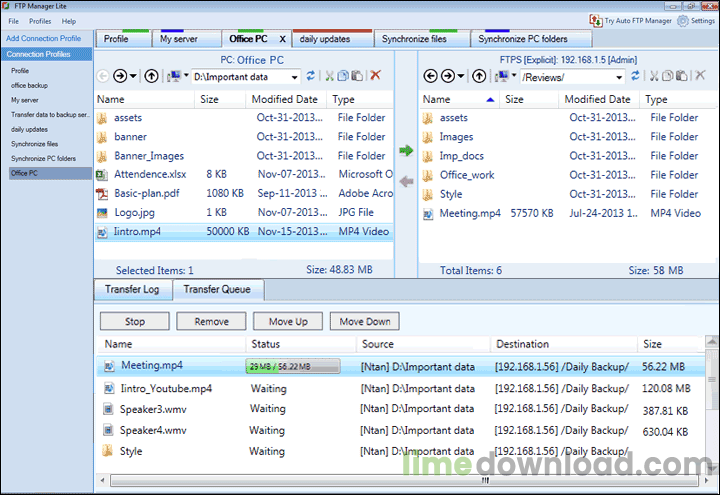The image size is (720, 495).
Task: Click the Move Down button
Action: (x=365, y=321)
